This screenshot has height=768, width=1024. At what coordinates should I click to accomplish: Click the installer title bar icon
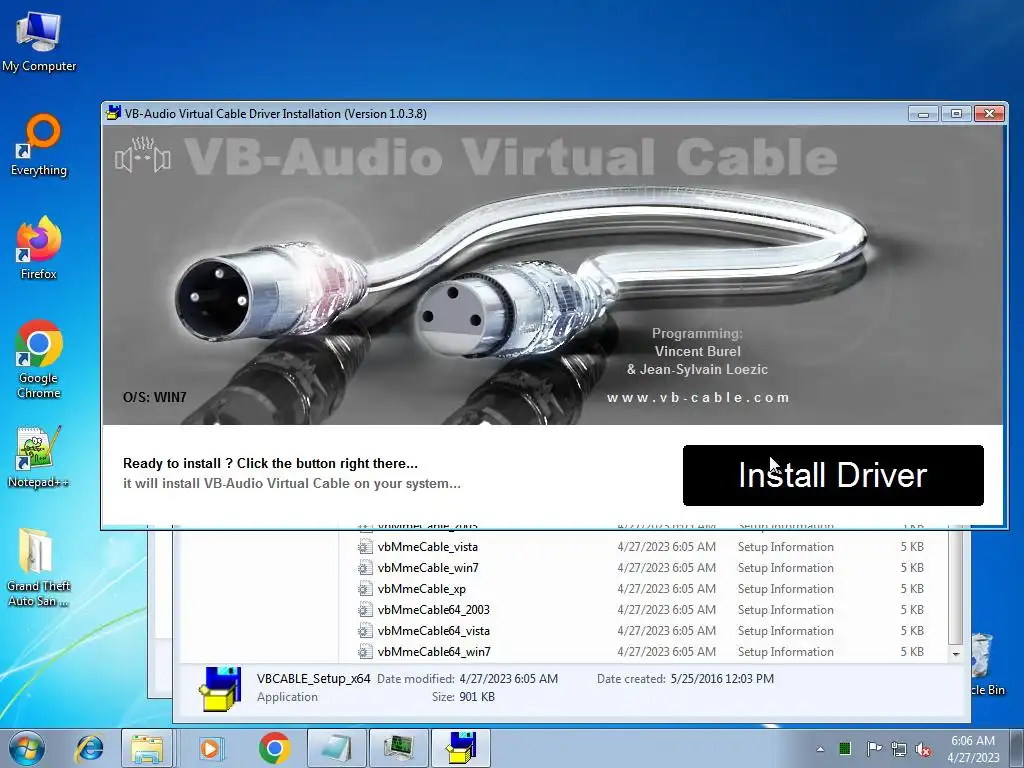(113, 113)
